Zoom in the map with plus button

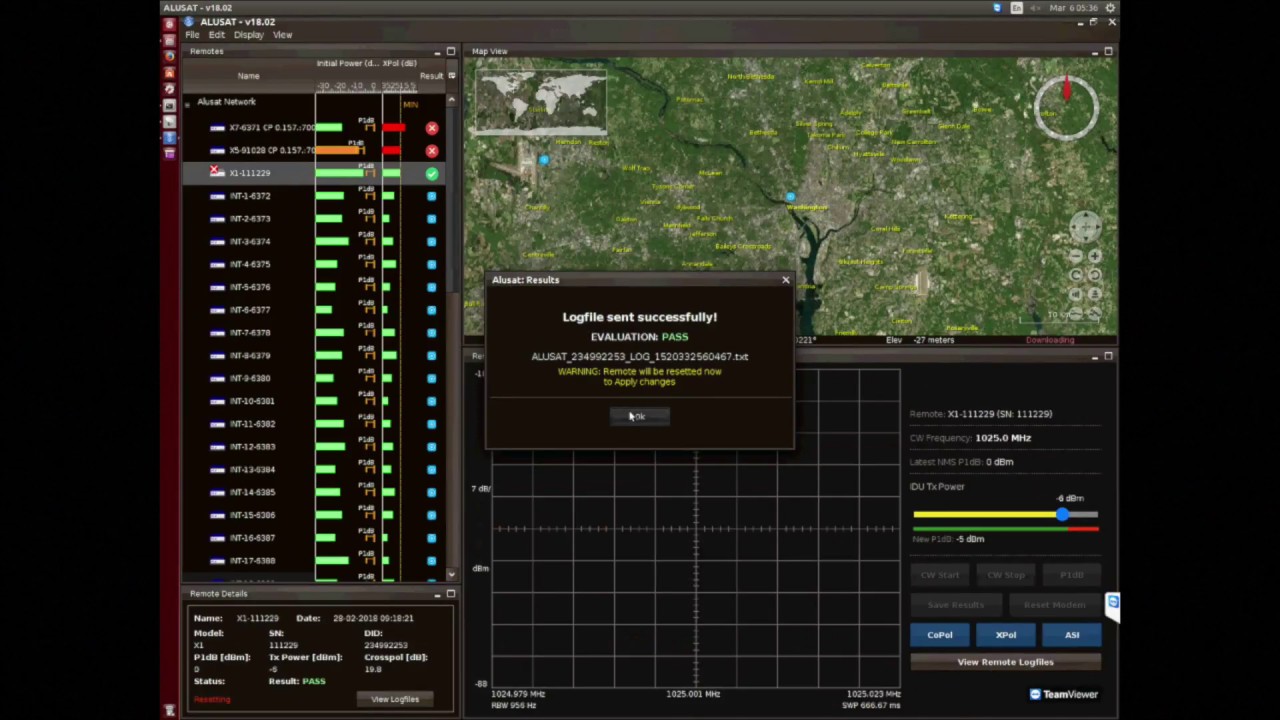point(1095,256)
